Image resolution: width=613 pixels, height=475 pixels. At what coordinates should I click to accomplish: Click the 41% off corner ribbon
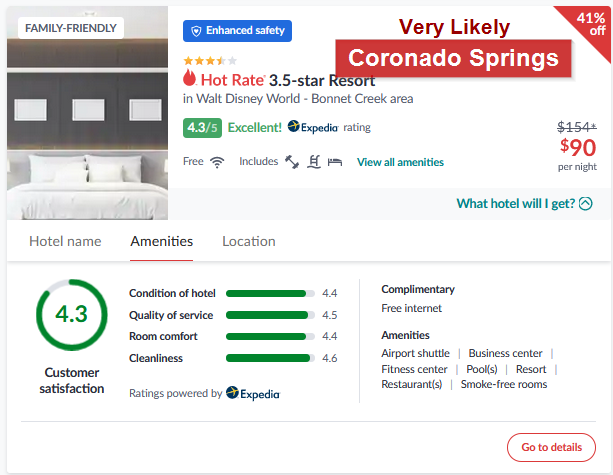[591, 24]
